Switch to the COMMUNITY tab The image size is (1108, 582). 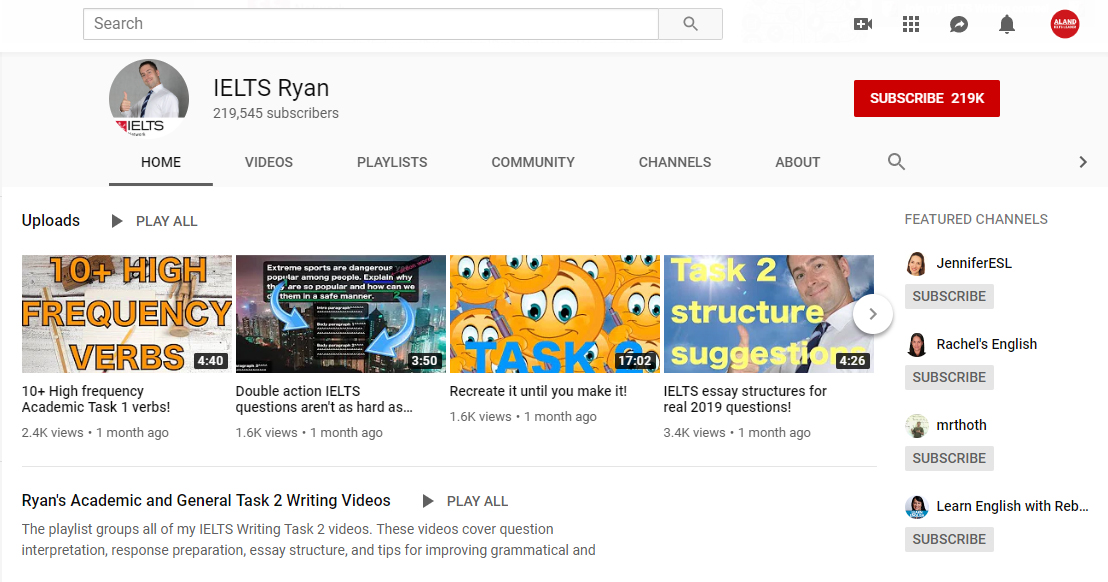click(x=533, y=162)
